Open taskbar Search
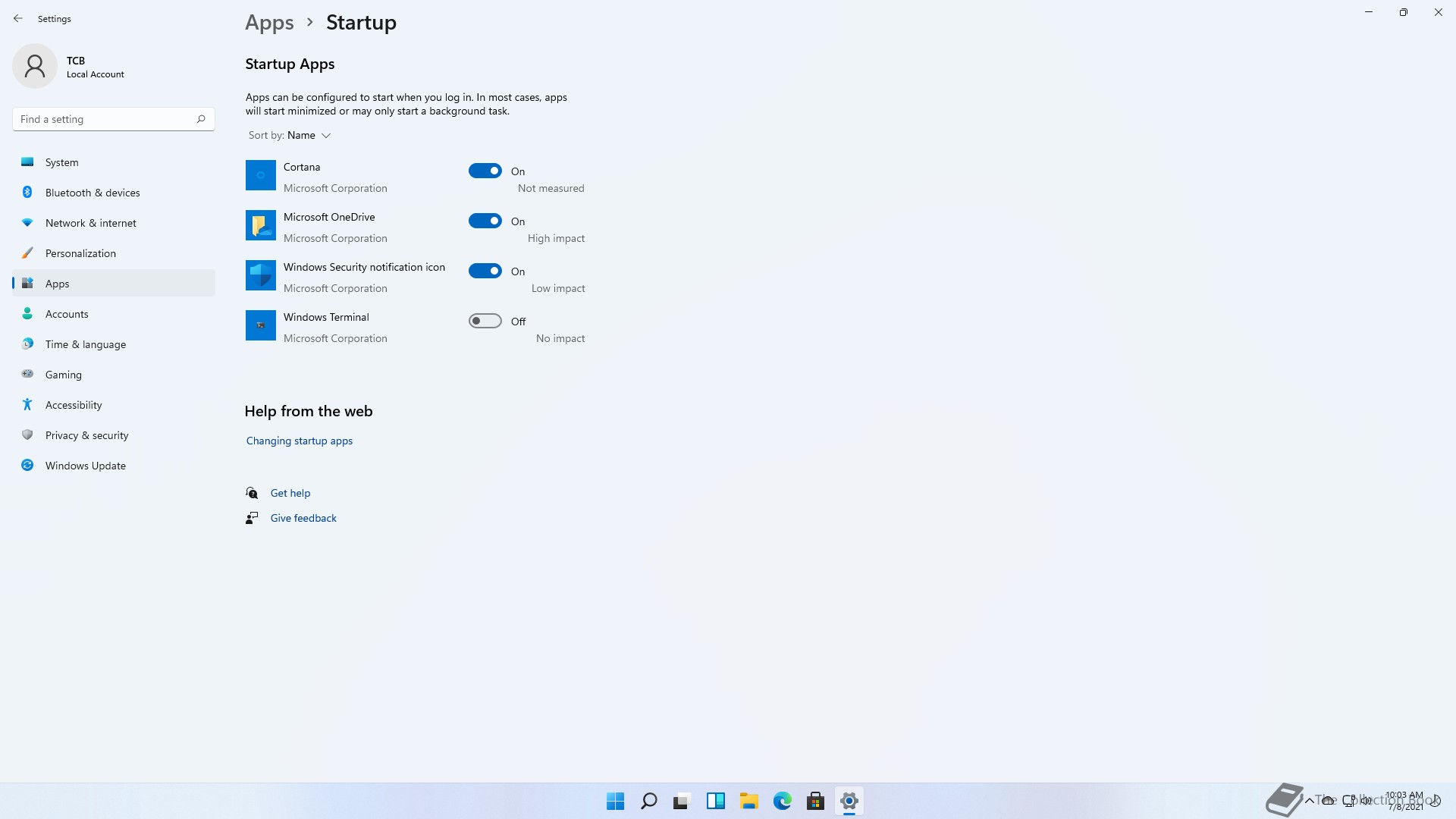This screenshot has height=819, width=1456. (x=649, y=801)
